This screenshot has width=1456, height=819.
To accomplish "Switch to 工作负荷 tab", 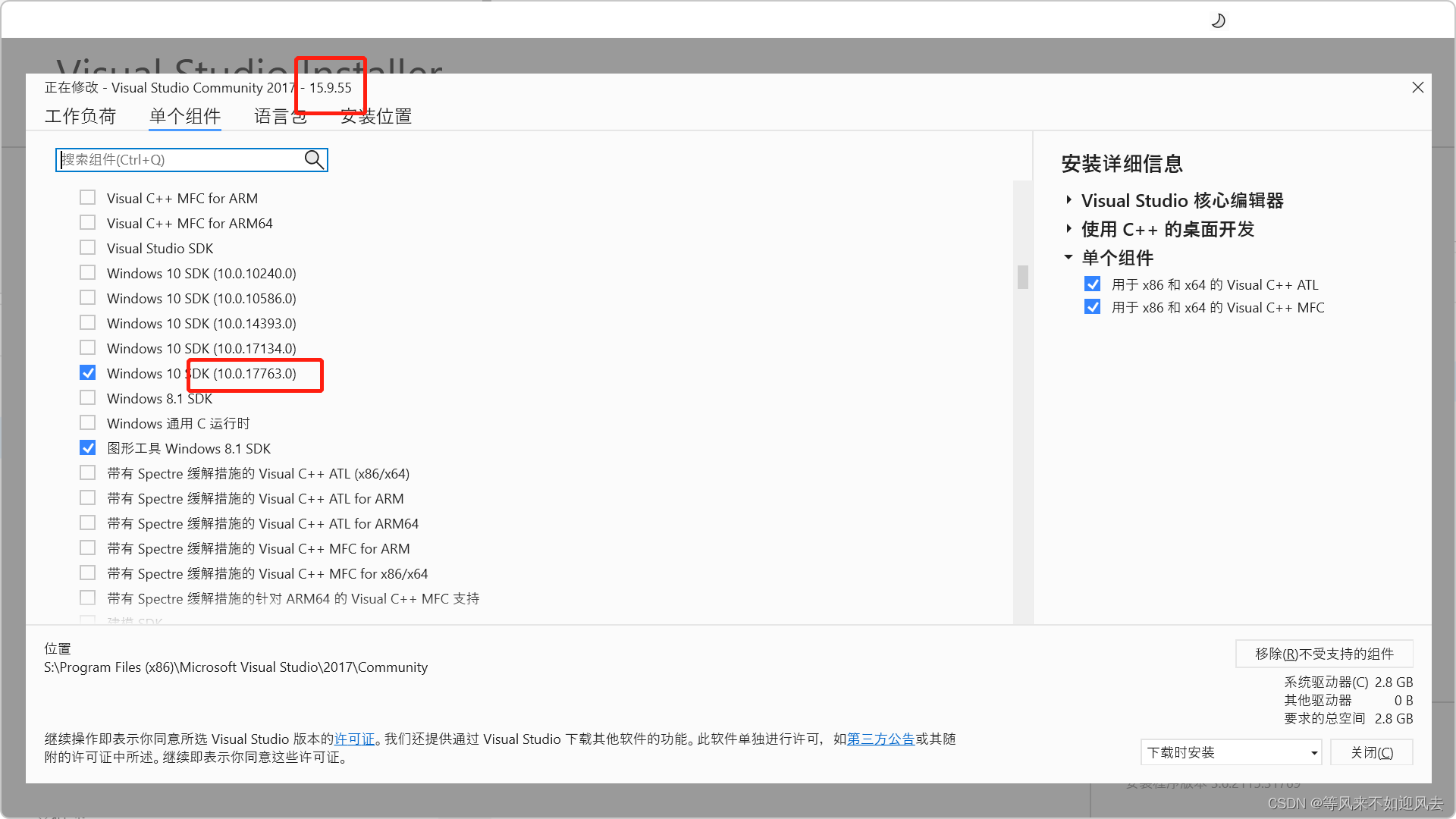I will point(80,116).
